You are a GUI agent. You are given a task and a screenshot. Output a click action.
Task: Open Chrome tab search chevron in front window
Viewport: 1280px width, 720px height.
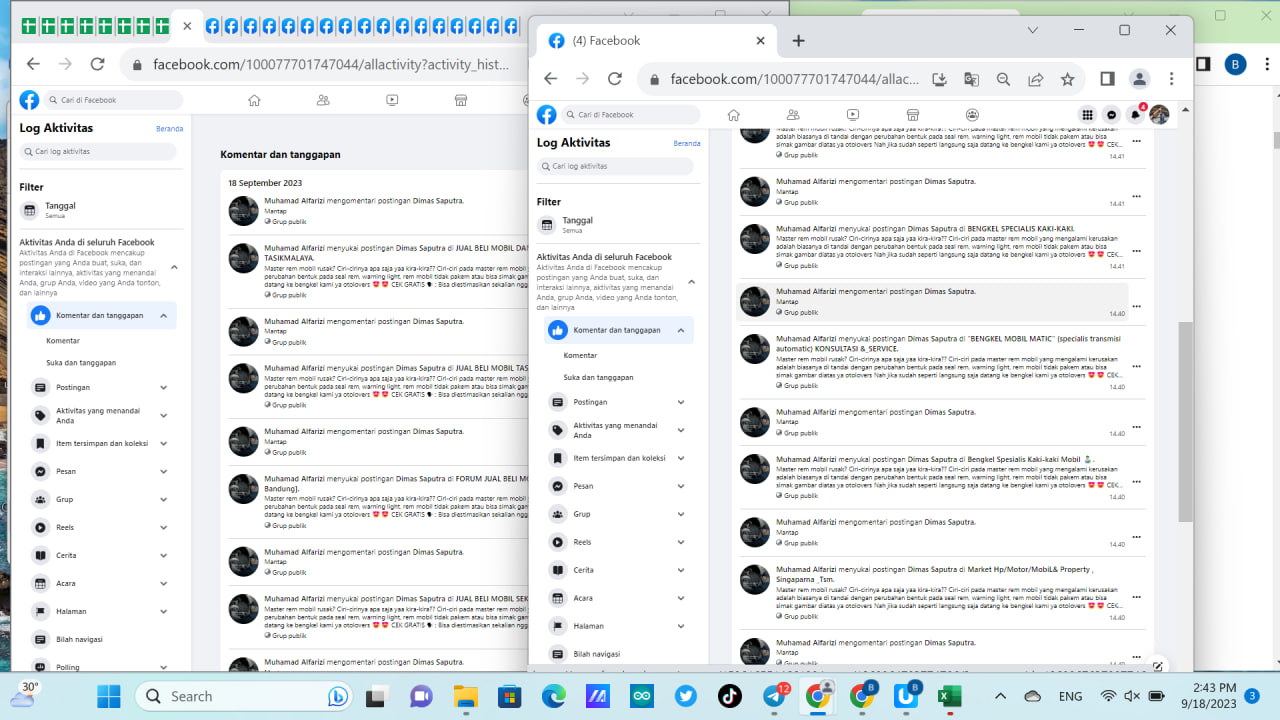1033,30
